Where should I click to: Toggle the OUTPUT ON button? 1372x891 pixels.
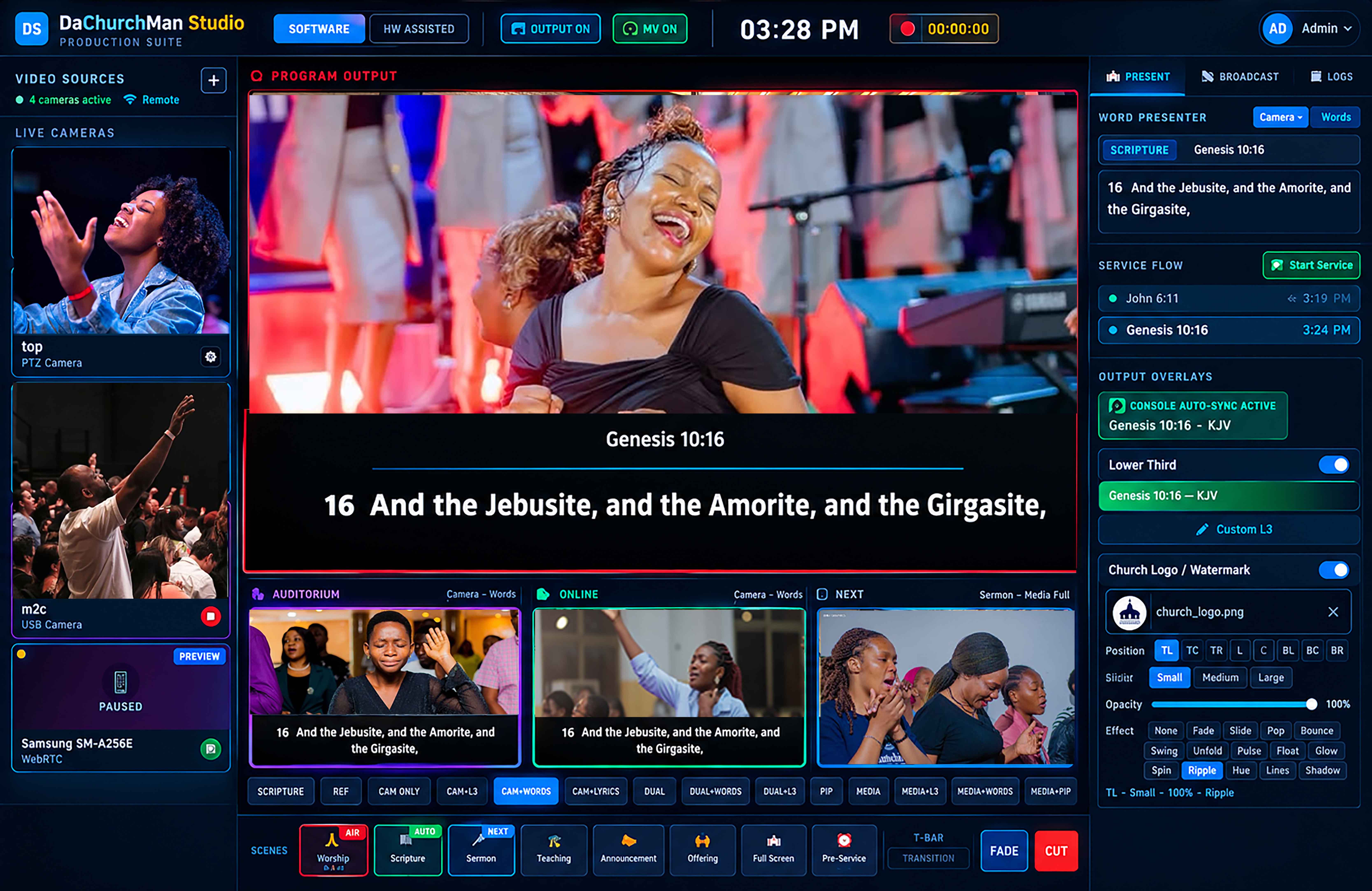click(550, 29)
